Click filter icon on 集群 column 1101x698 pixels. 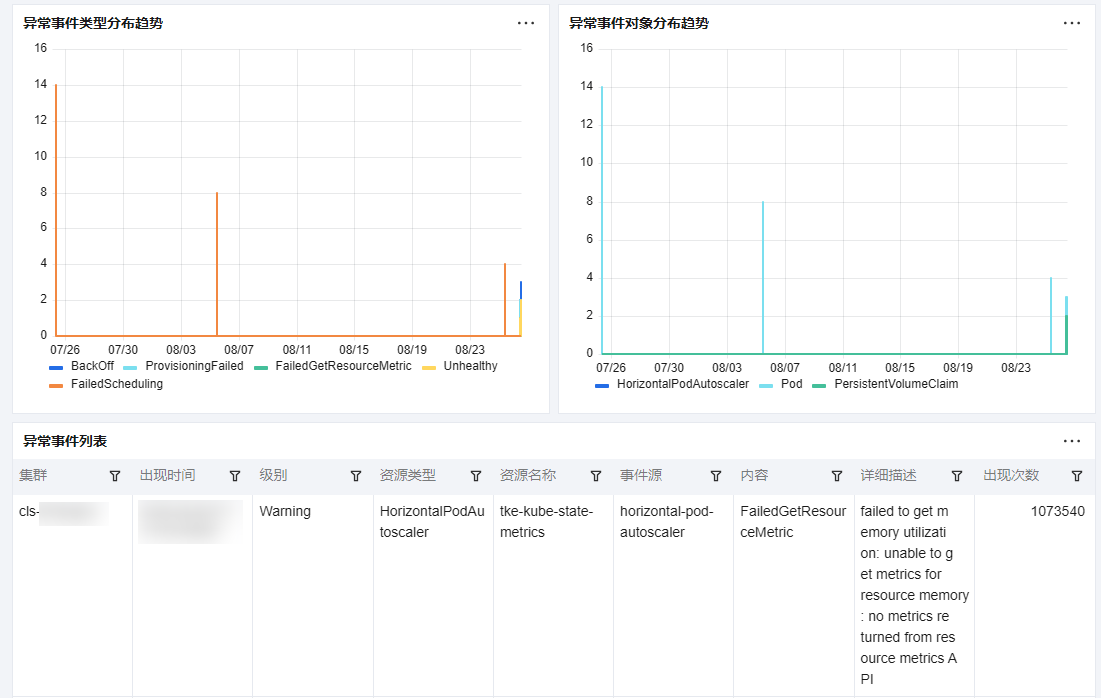tap(115, 476)
